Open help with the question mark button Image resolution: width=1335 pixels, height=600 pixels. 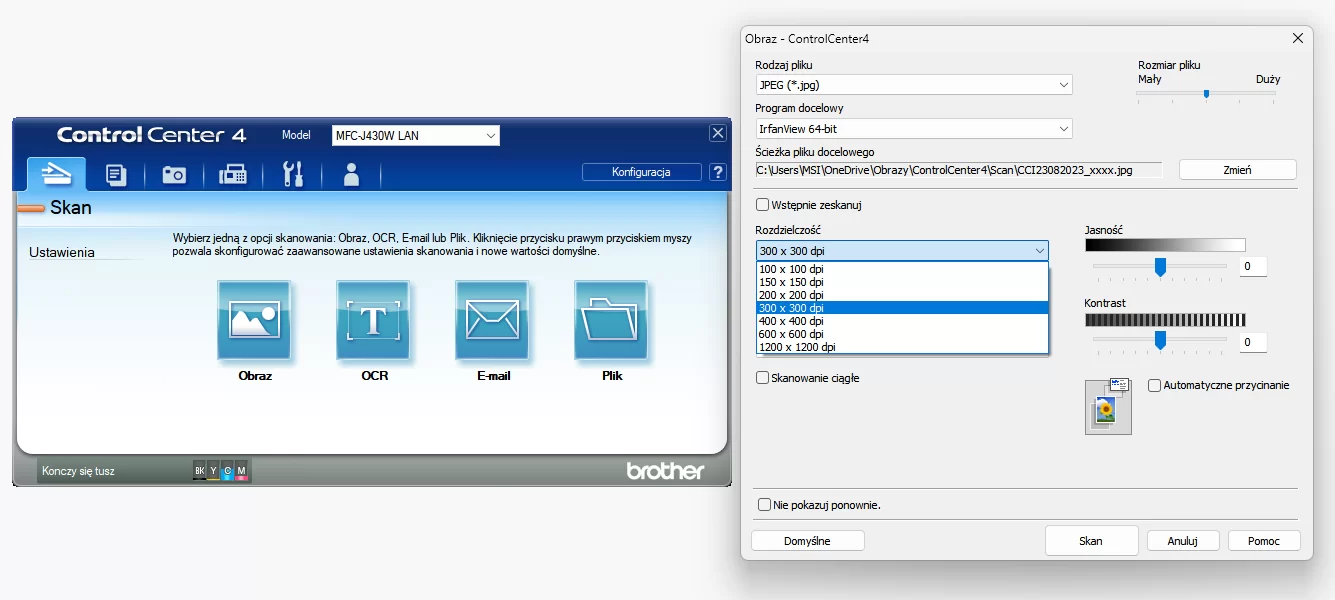coord(718,172)
